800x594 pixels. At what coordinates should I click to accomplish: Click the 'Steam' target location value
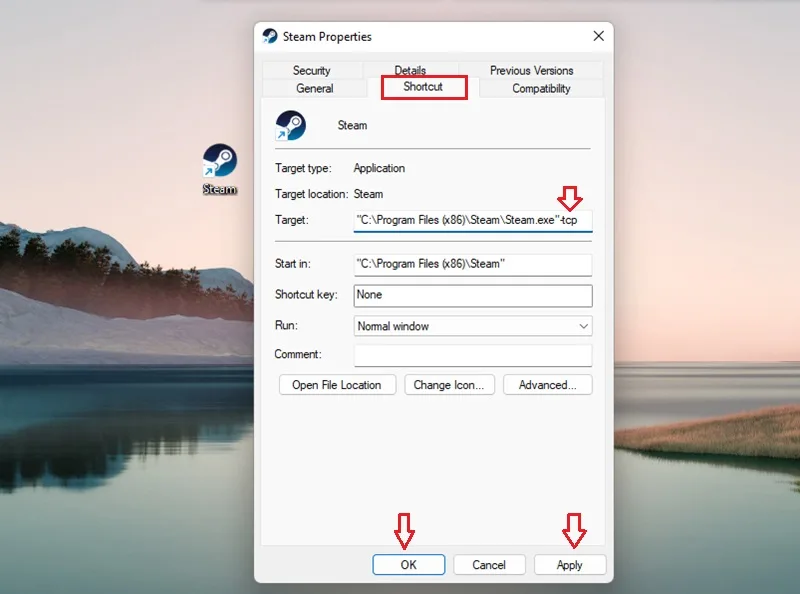(x=368, y=194)
